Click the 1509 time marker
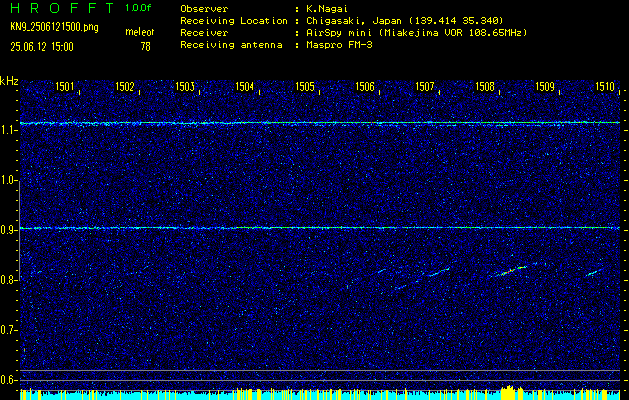 pos(545,86)
